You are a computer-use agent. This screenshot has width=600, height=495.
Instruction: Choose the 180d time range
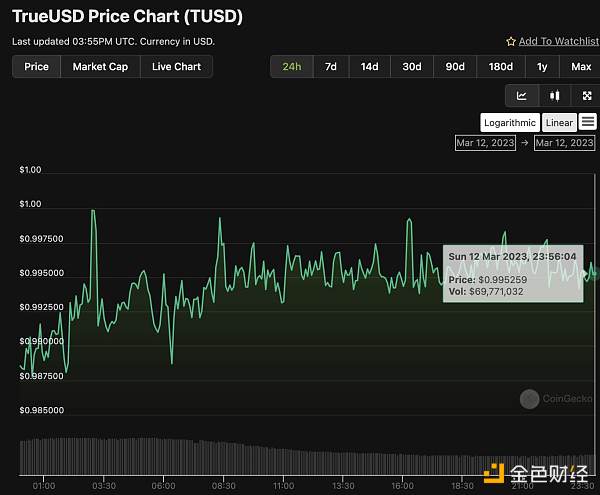501,67
